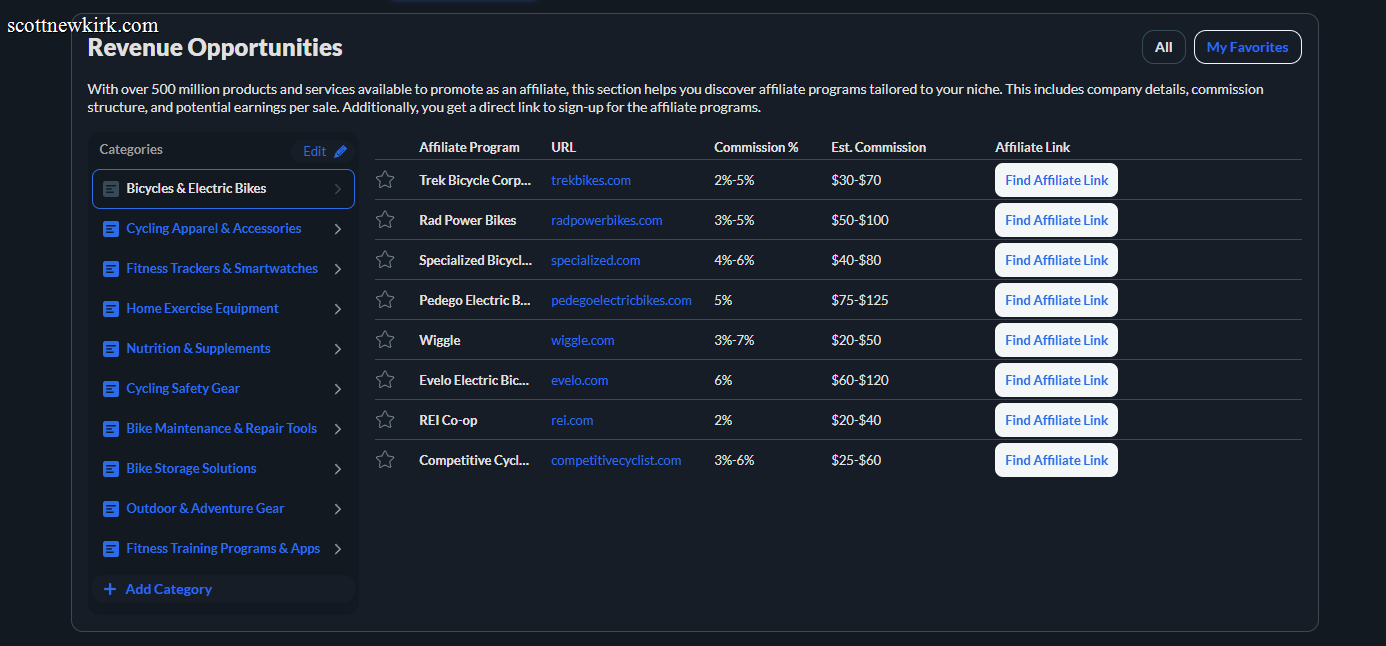Find Affiliate Link for REI Co-op
Image resolution: width=1386 pixels, height=646 pixels.
(x=1056, y=420)
